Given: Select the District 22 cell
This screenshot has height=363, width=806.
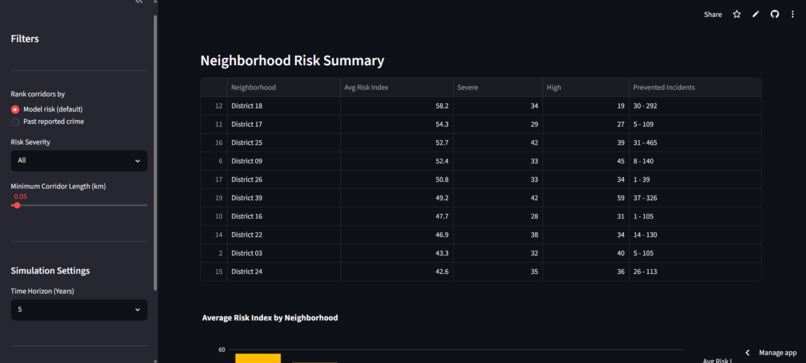Looking at the screenshot, I should tap(284, 235).
